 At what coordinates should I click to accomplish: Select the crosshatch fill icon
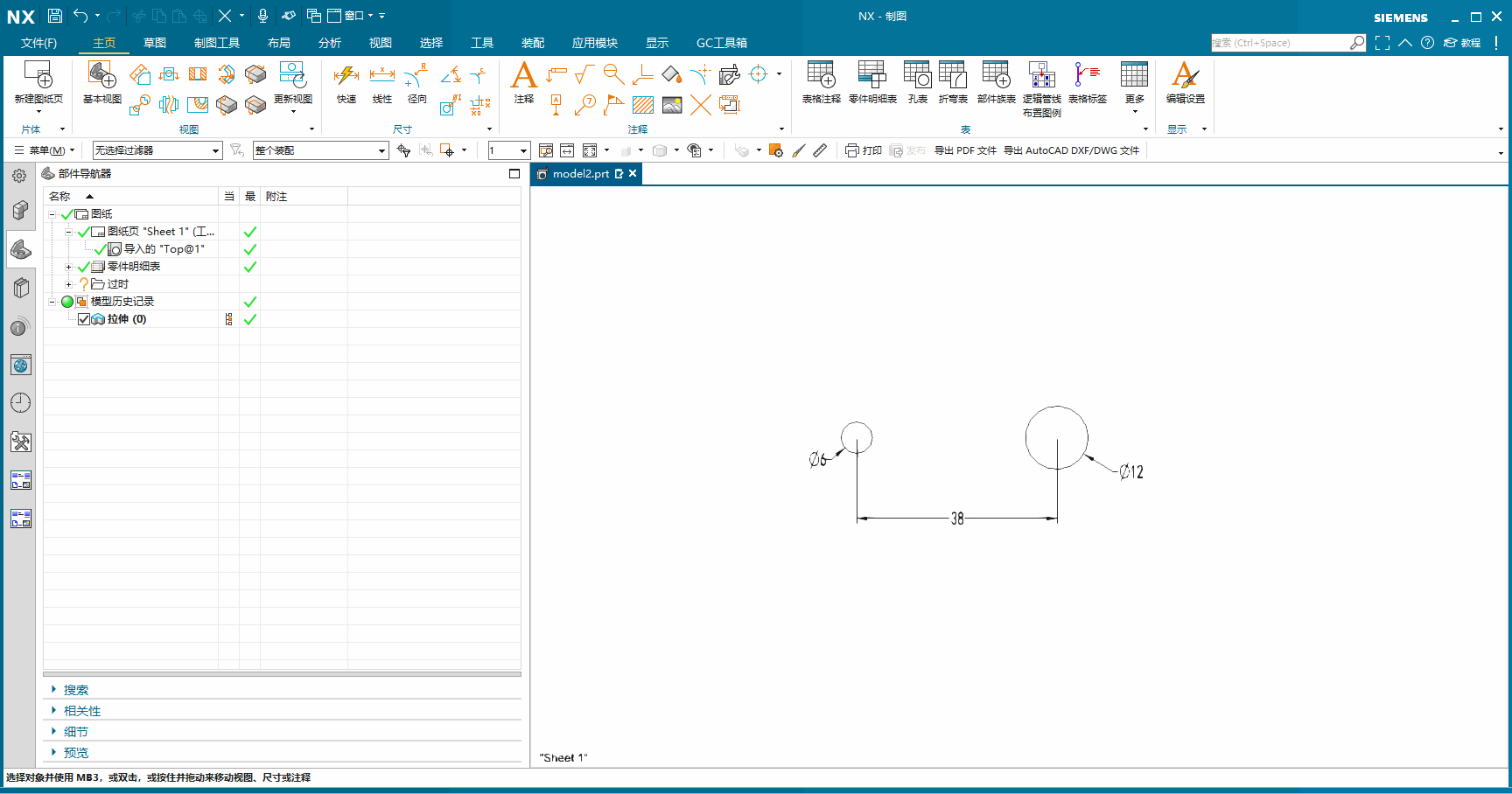coord(643,105)
